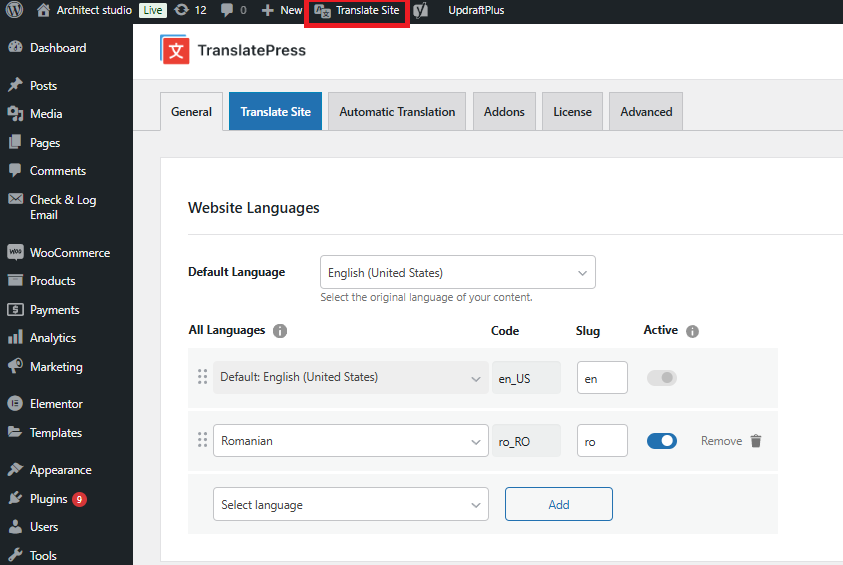
Task: Click the Pages icon in sidebar
Action: [16, 142]
